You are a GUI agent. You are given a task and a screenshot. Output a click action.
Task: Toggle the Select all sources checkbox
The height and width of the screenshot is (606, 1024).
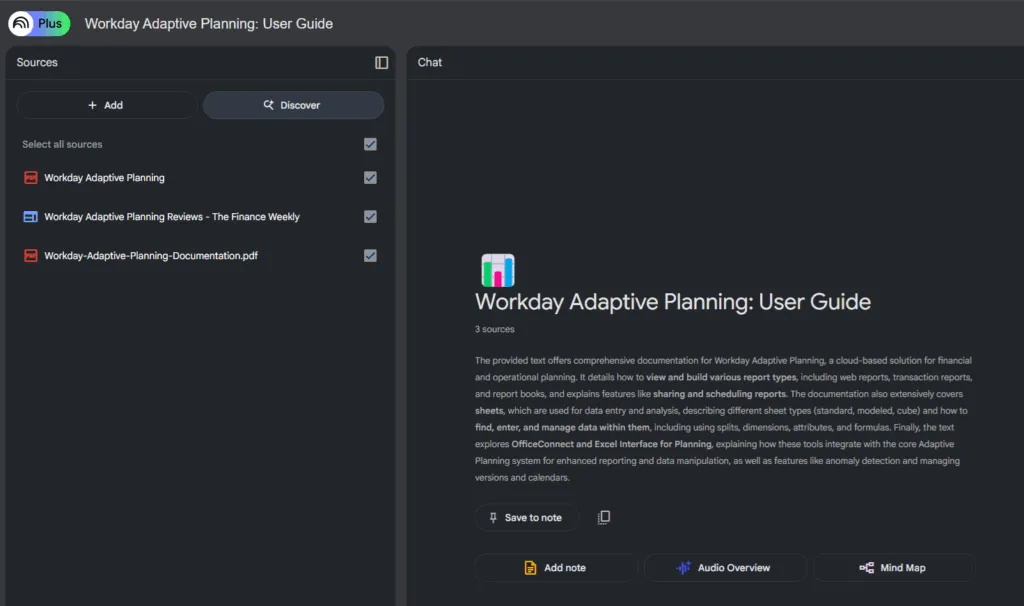(370, 145)
